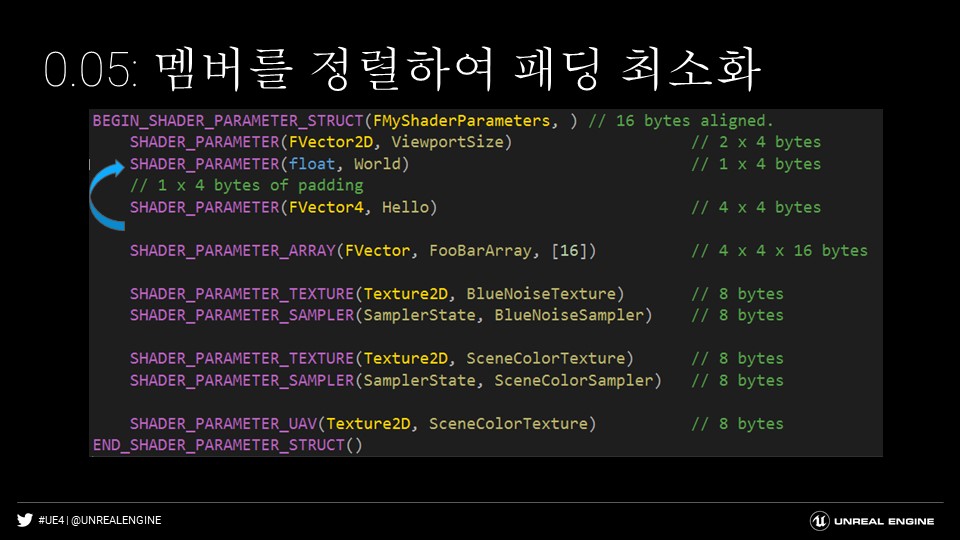
Task: Click the BlueNoiseSampler parameter name
Action: click(569, 315)
